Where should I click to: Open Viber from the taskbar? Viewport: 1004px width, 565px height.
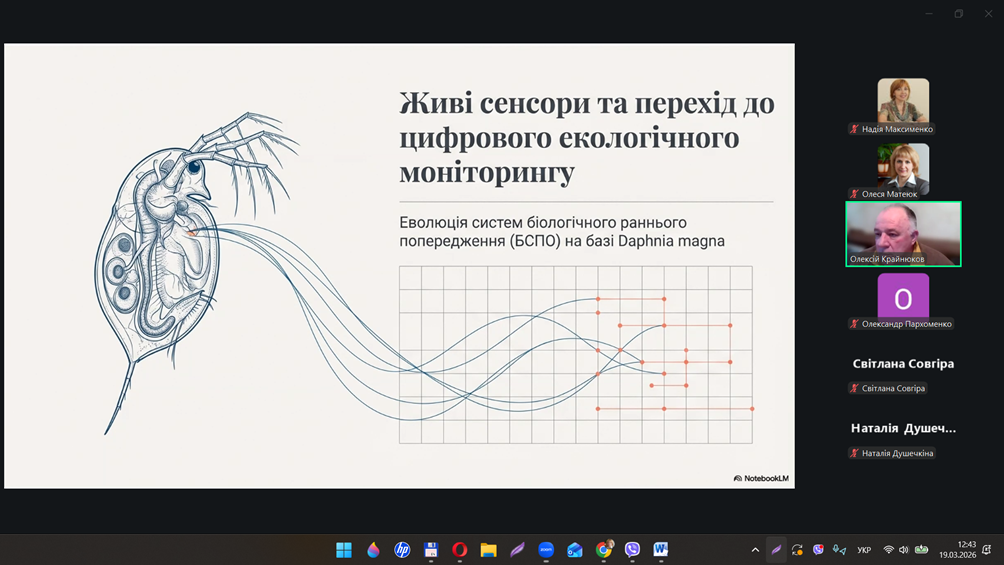[632, 549]
